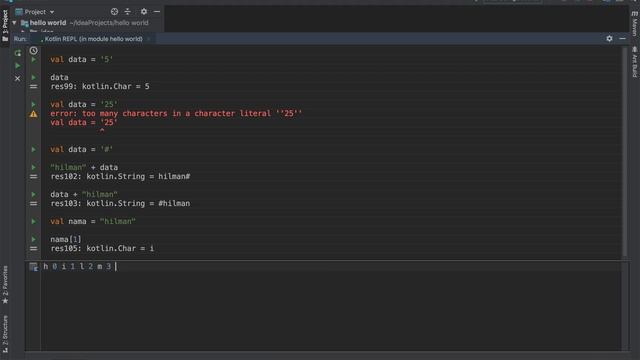Click run marker beside data + "hilman"

pos(33,194)
